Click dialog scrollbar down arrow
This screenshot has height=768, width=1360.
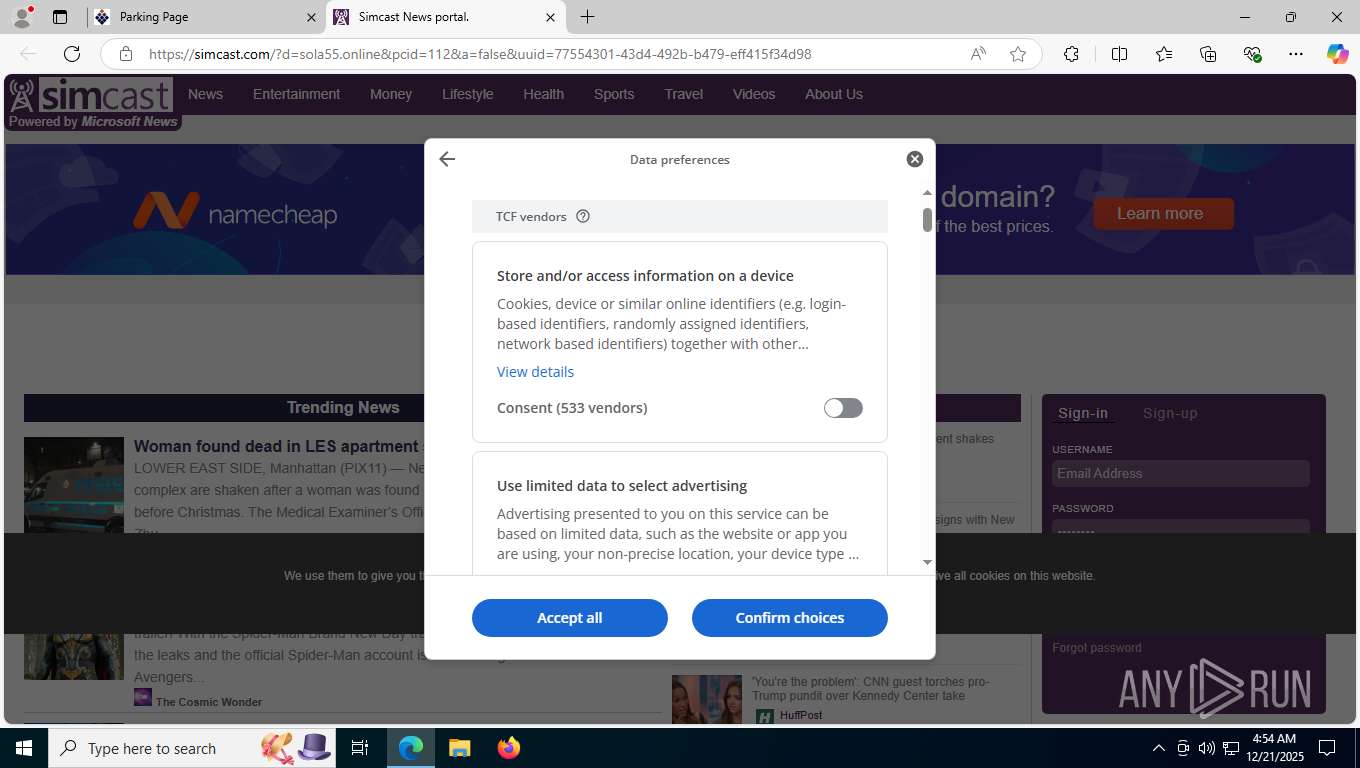[927, 562]
